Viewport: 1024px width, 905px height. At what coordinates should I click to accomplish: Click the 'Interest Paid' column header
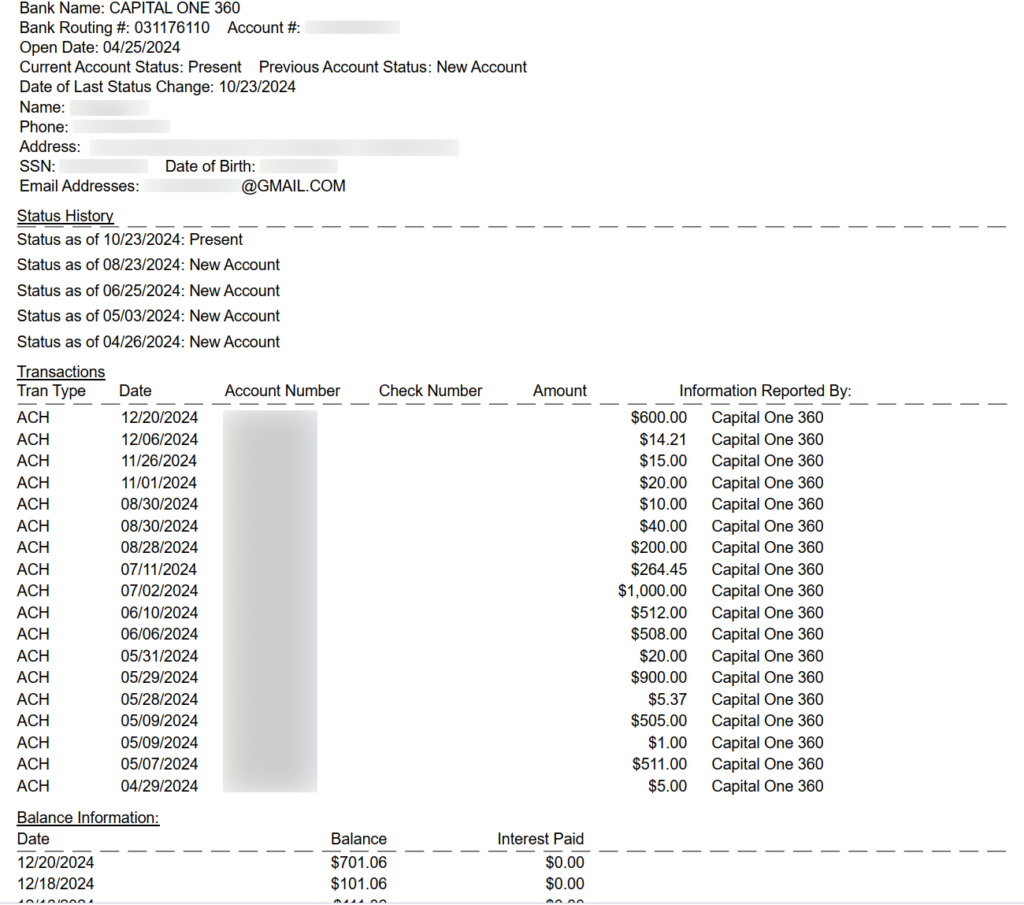click(x=541, y=839)
